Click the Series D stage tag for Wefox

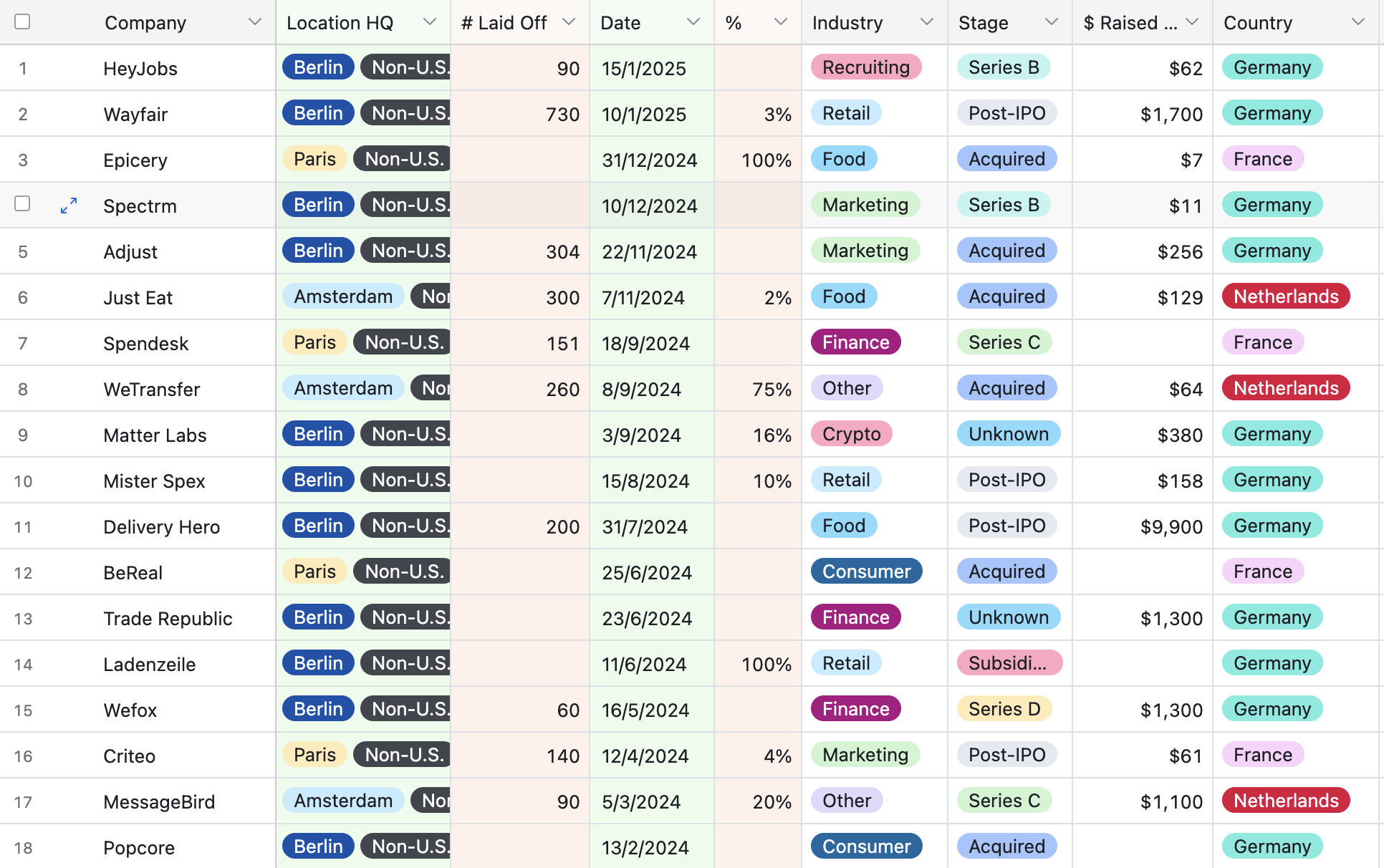tap(1004, 709)
